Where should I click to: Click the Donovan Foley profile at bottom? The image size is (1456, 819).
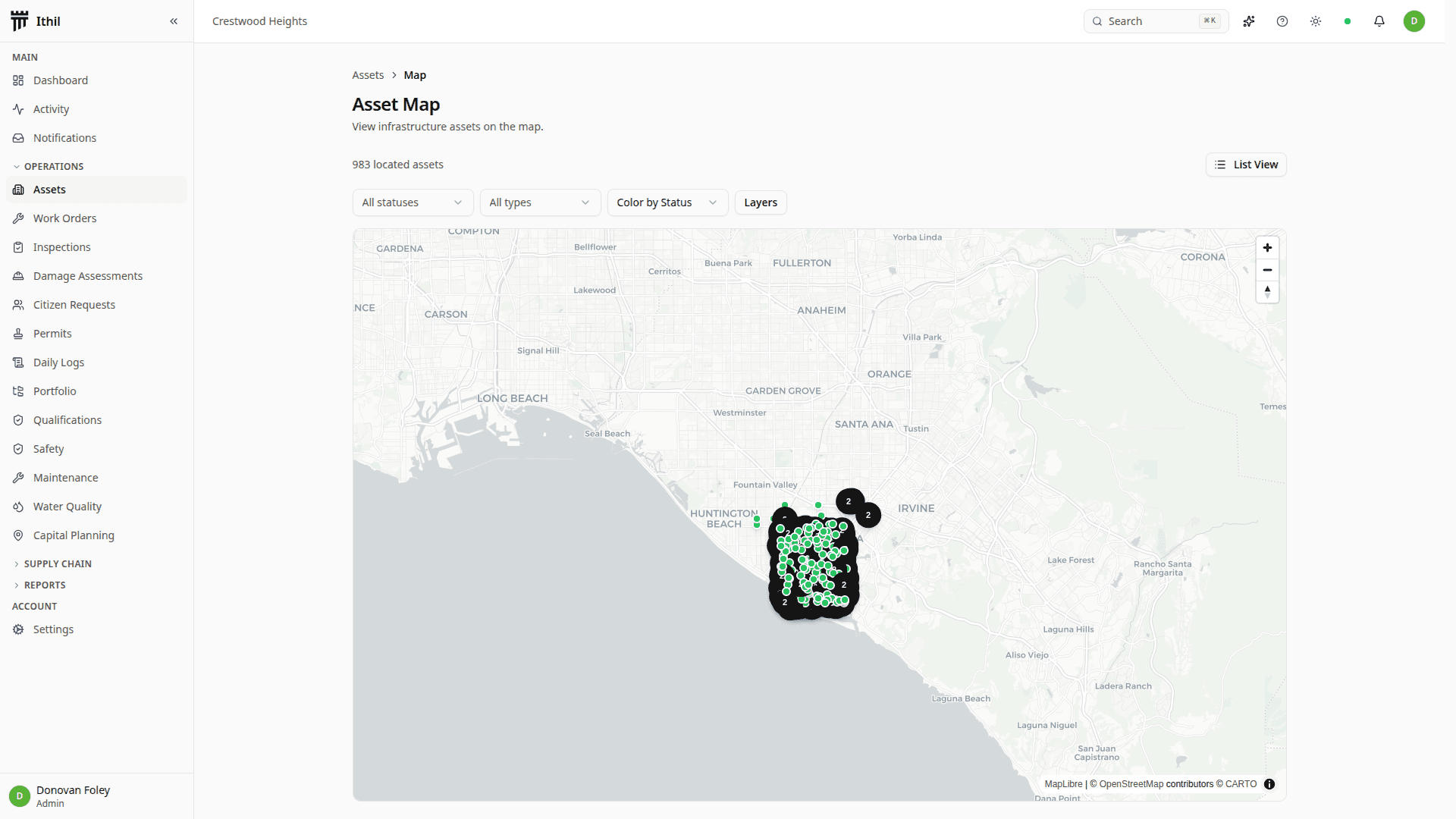pos(96,796)
